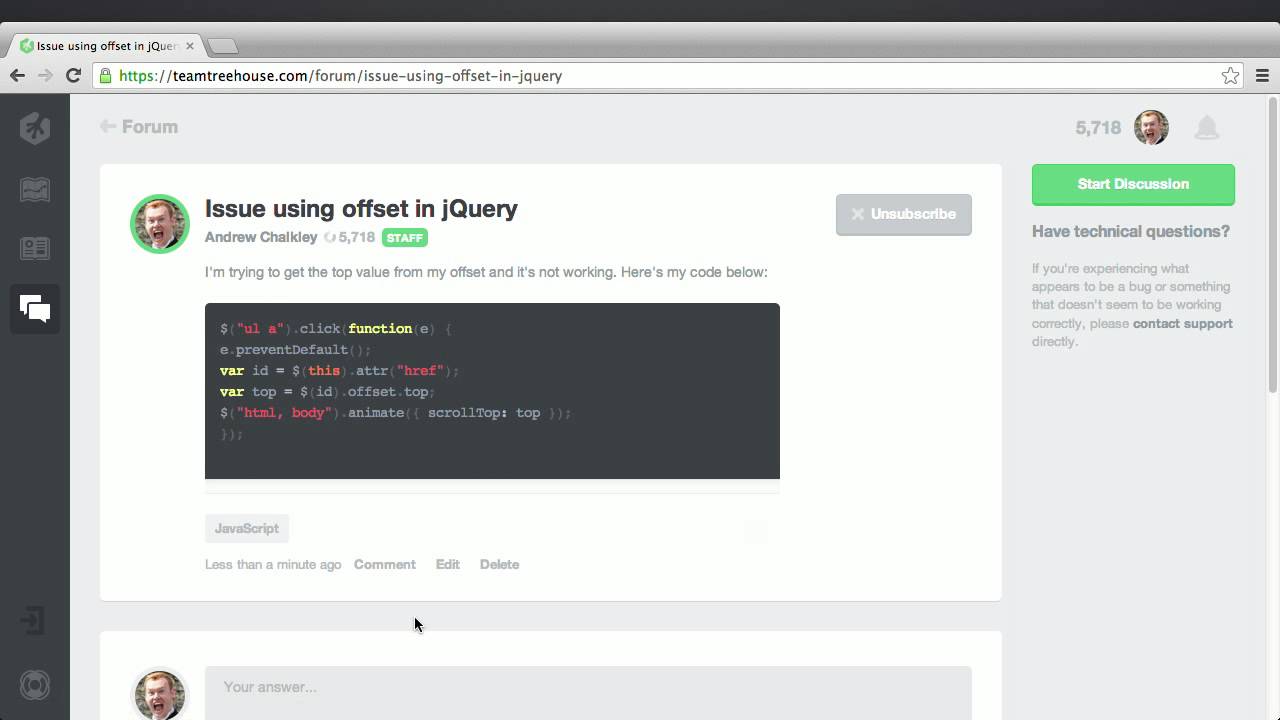Click the post author's avatar
Viewport: 1280px width, 720px height.
(x=160, y=224)
